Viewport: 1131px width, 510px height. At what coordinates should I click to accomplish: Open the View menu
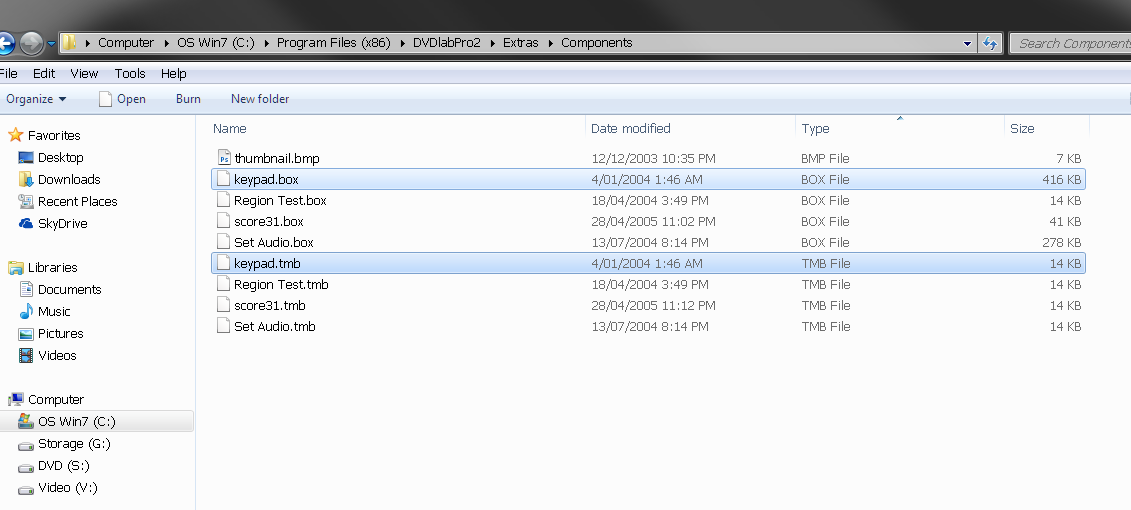[84, 74]
